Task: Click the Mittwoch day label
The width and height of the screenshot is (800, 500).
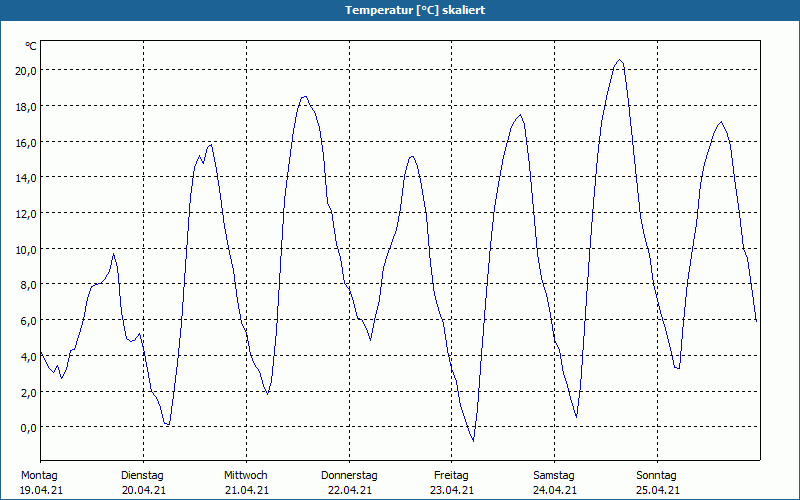Action: [246, 476]
